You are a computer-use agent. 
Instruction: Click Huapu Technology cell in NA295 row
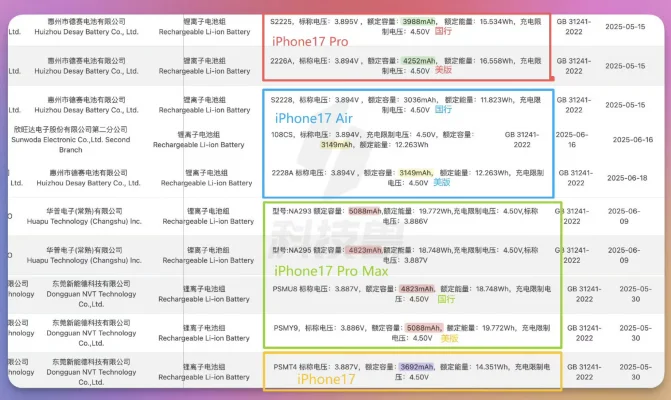(84, 255)
